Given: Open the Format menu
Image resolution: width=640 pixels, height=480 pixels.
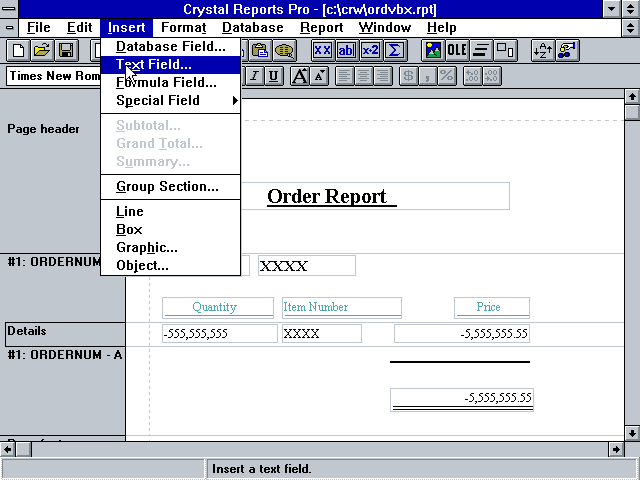Looking at the screenshot, I should (184, 28).
